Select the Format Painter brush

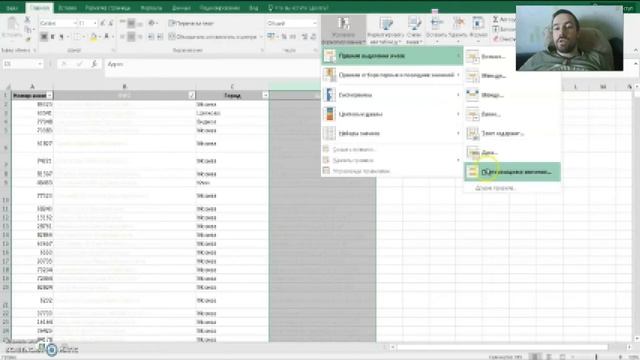click(27, 39)
